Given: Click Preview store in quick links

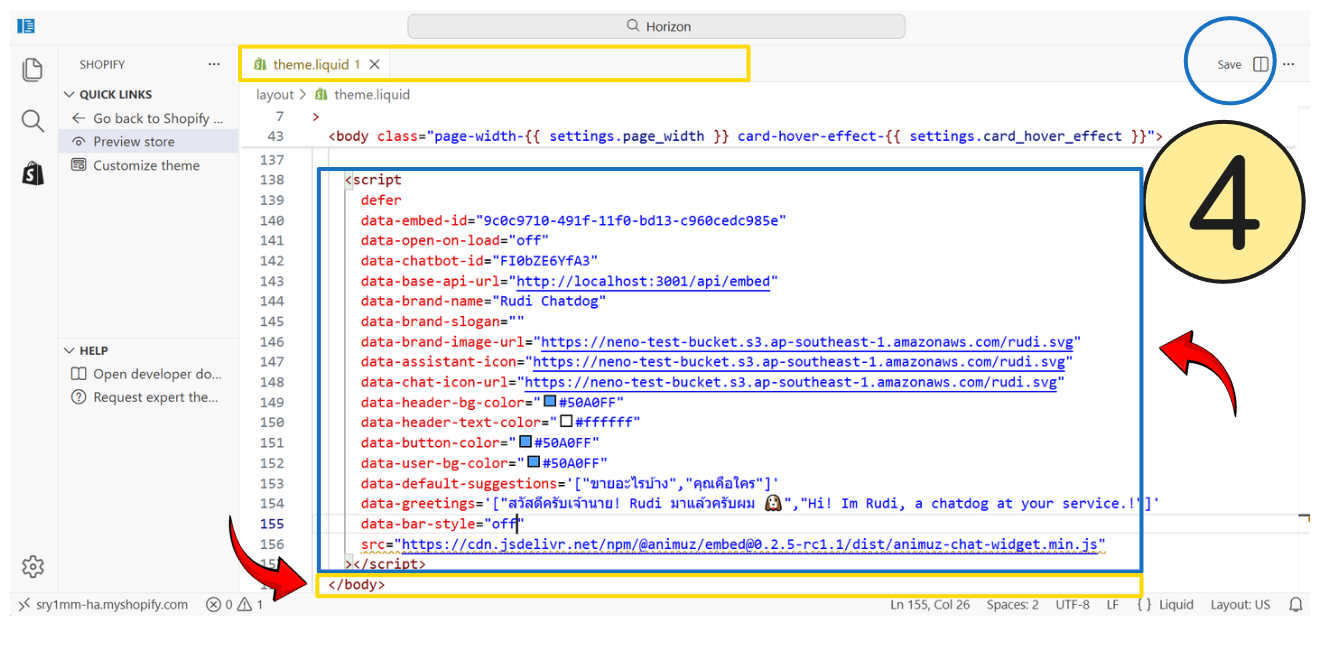Looking at the screenshot, I should coord(133,142).
